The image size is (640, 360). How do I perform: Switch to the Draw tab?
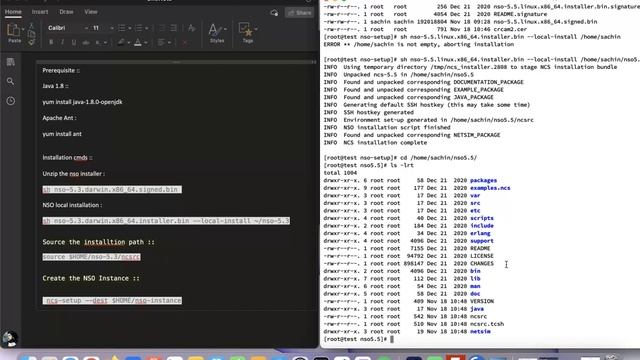[x=66, y=12]
